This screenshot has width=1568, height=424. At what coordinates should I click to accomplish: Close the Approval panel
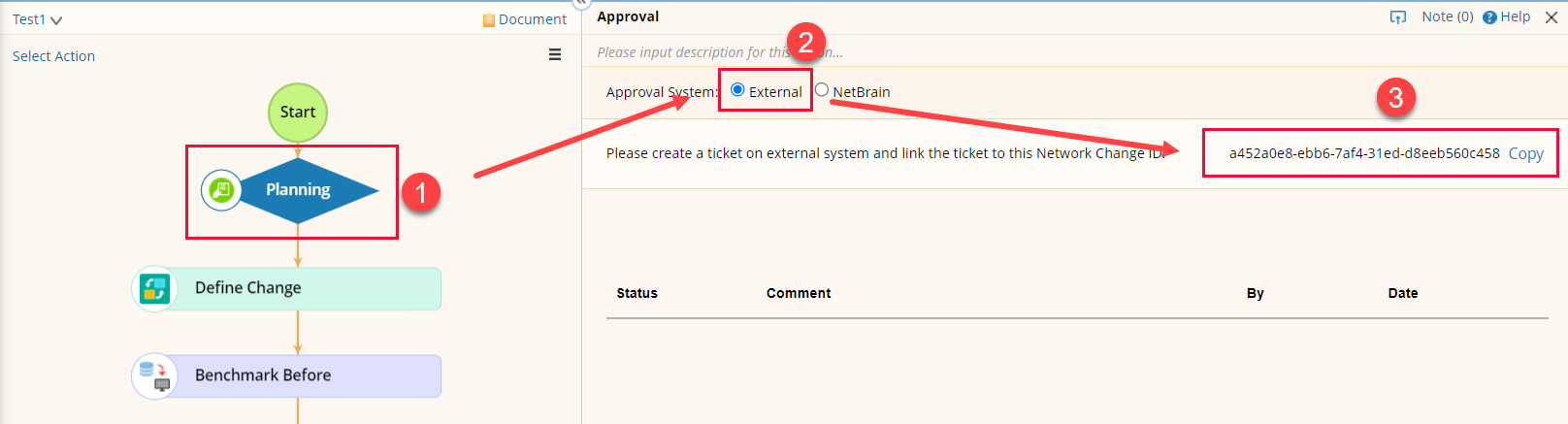coord(1552,17)
